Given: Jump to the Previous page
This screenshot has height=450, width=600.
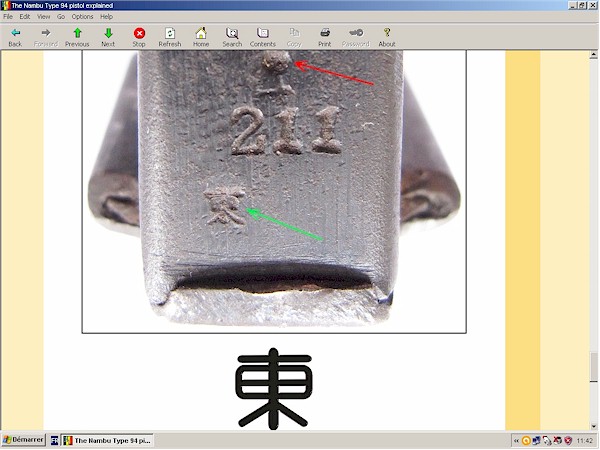Looking at the screenshot, I should (77, 37).
